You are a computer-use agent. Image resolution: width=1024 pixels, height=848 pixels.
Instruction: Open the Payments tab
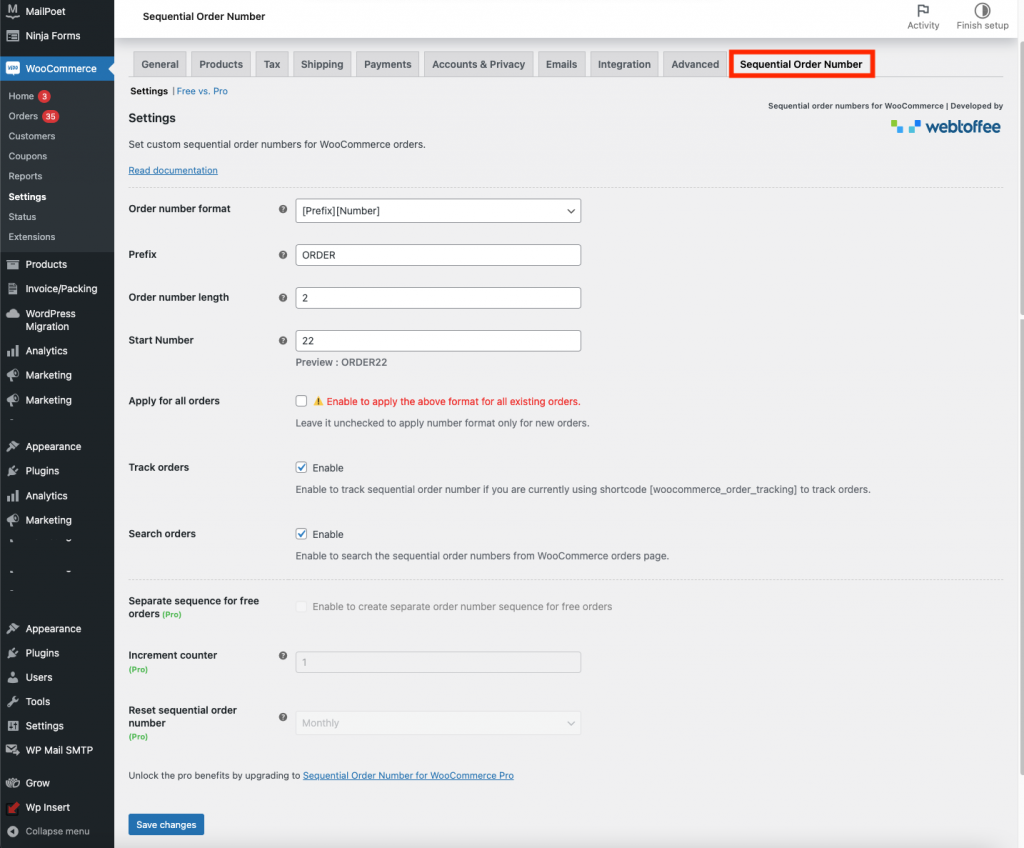(388, 64)
